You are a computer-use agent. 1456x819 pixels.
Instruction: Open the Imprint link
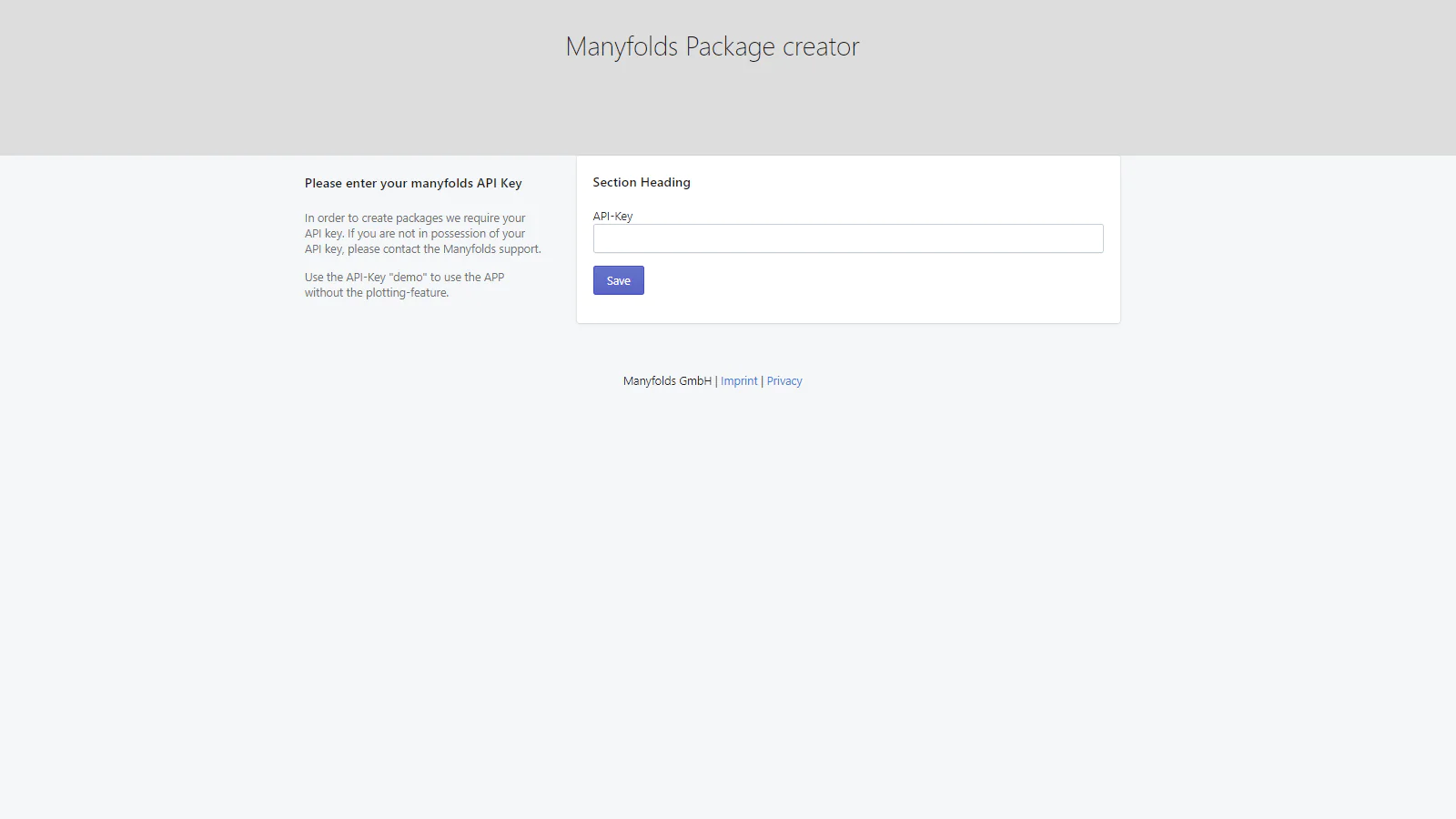pyautogui.click(x=739, y=381)
